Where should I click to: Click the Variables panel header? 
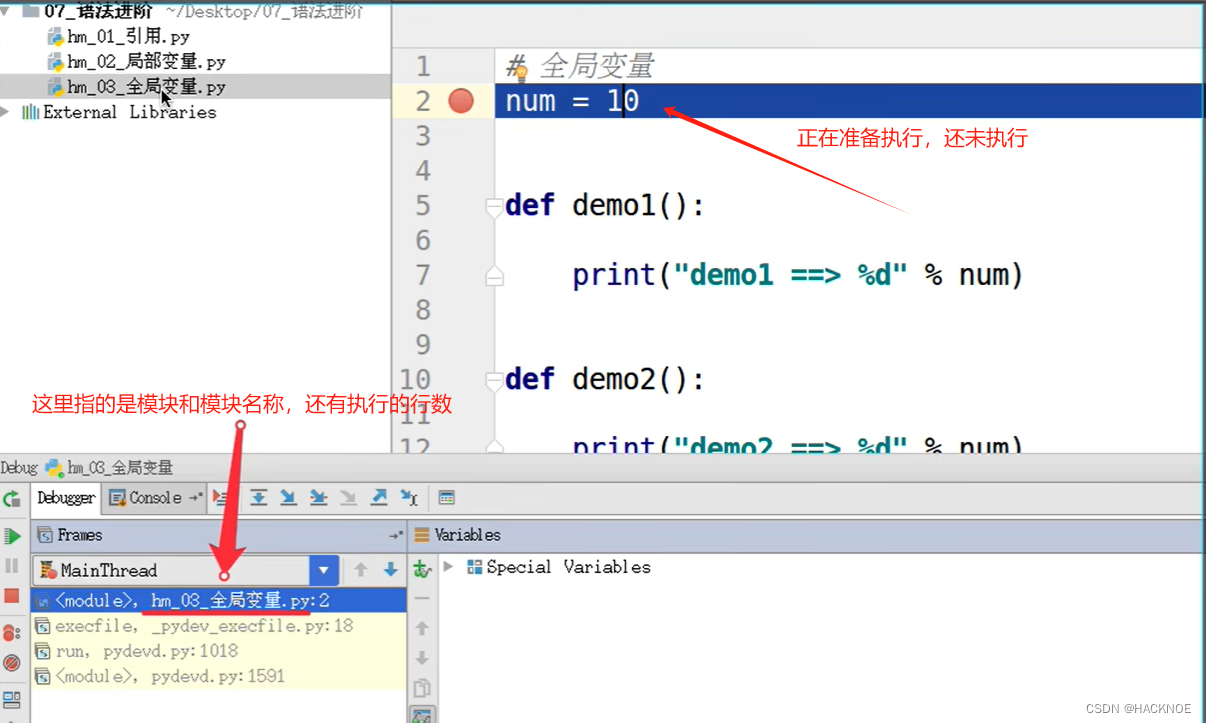point(805,535)
